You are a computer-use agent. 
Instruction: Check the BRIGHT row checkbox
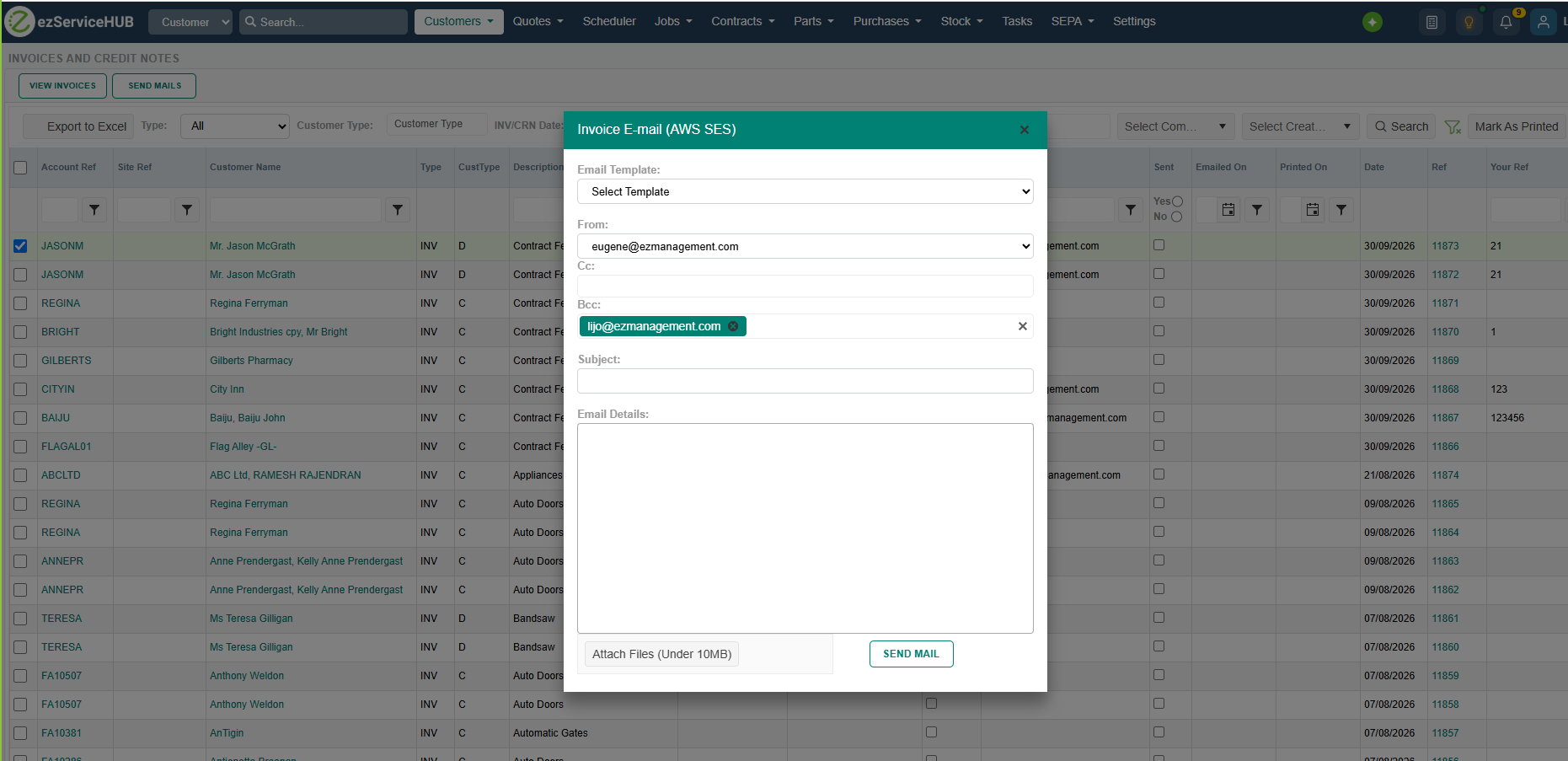click(x=20, y=332)
